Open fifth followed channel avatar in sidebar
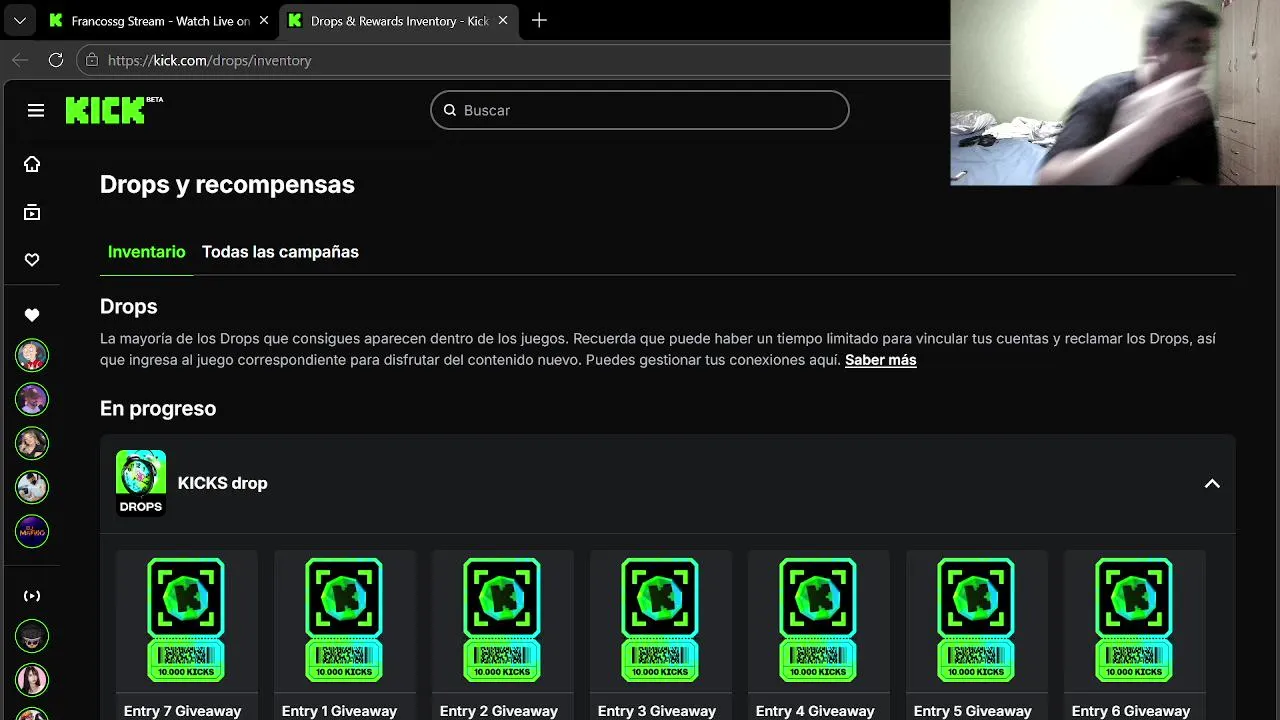This screenshot has width=1280, height=720. pyautogui.click(x=32, y=531)
